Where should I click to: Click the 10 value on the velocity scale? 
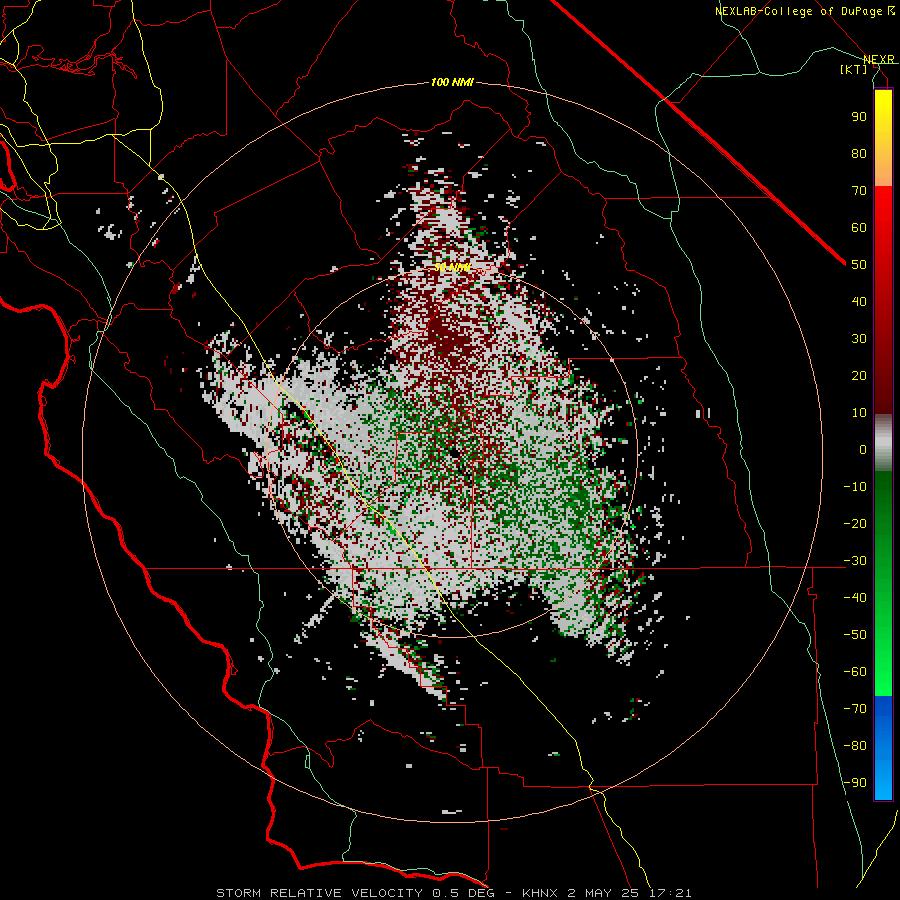coord(859,413)
